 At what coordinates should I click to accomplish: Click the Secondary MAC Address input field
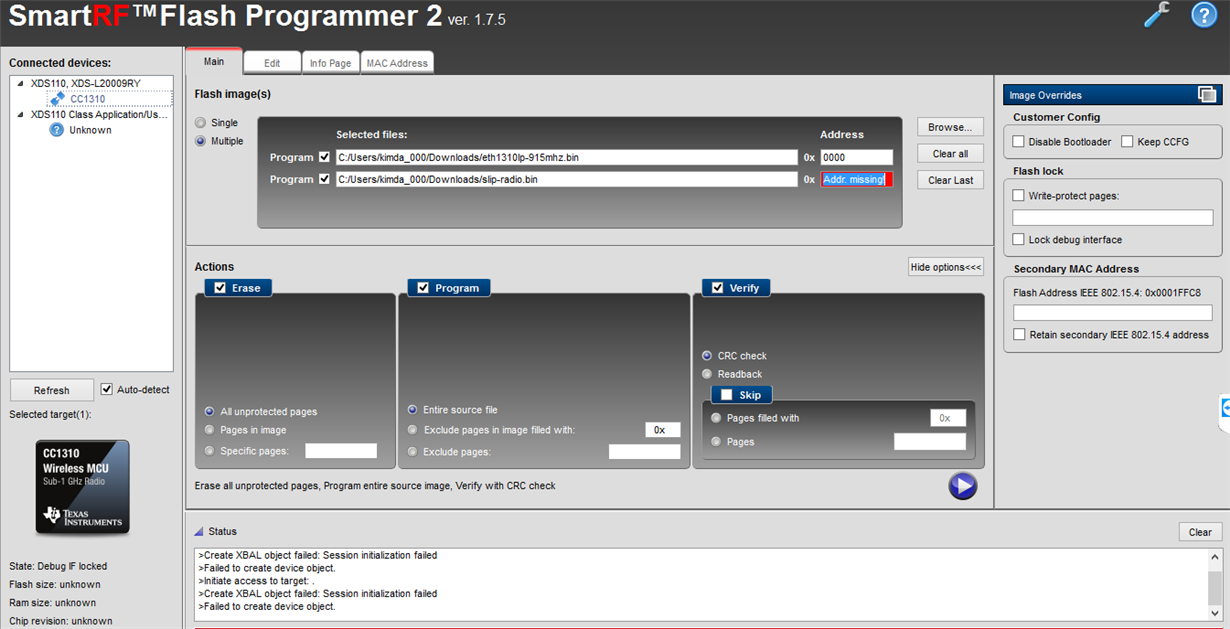[1113, 313]
